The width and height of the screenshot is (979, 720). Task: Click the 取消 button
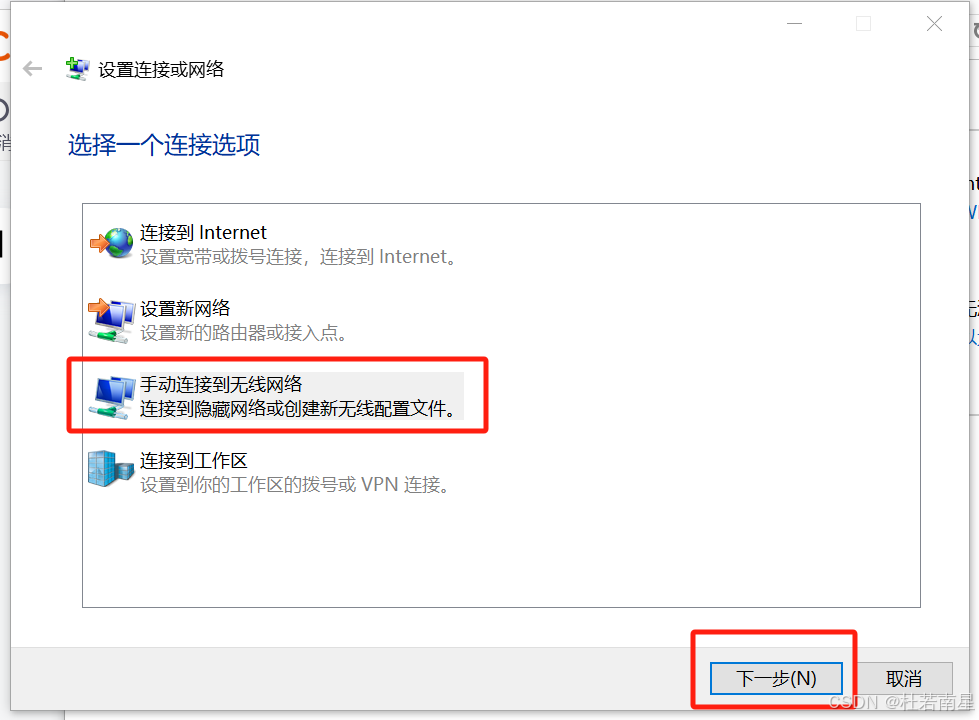click(904, 678)
